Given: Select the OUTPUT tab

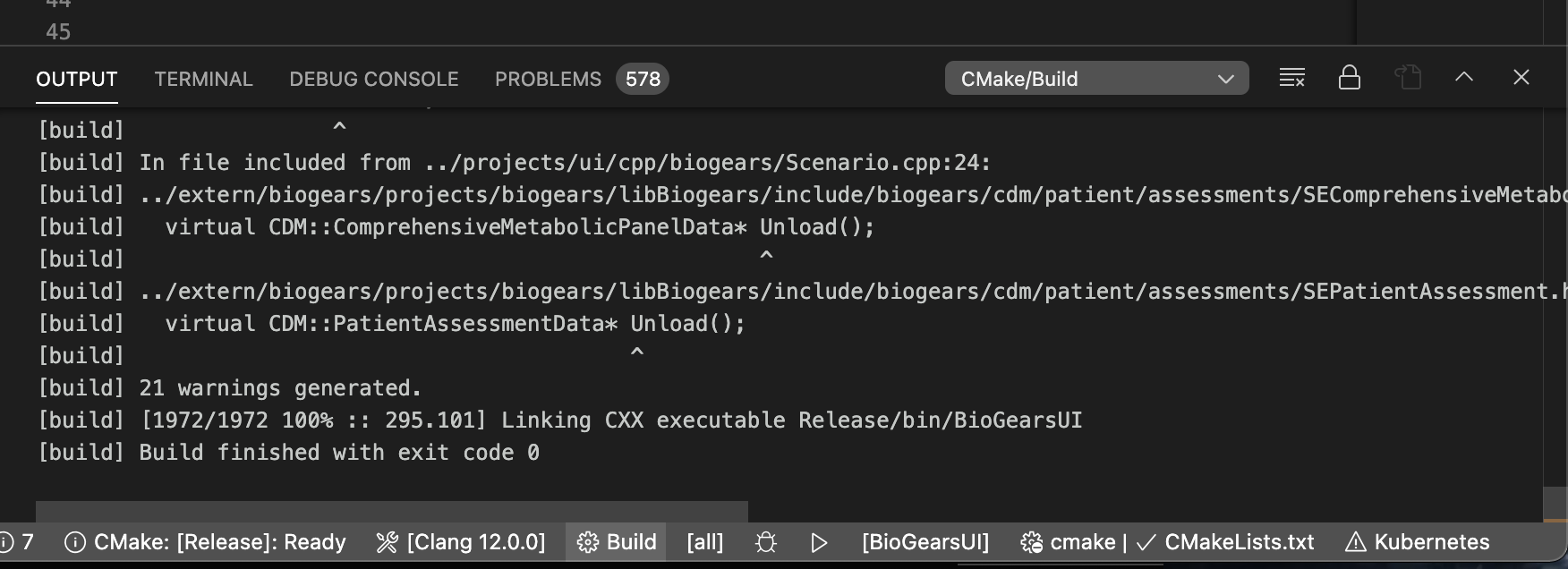Looking at the screenshot, I should 77,79.
